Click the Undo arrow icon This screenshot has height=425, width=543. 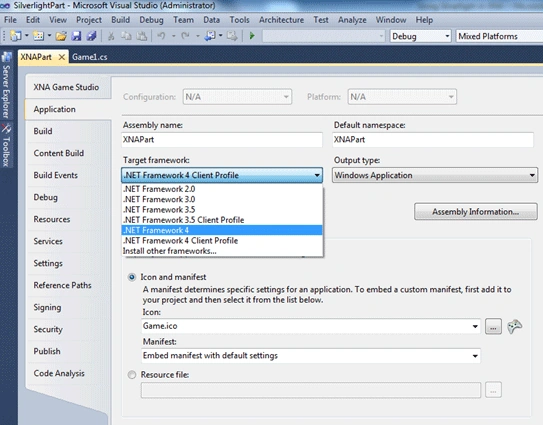(161, 36)
